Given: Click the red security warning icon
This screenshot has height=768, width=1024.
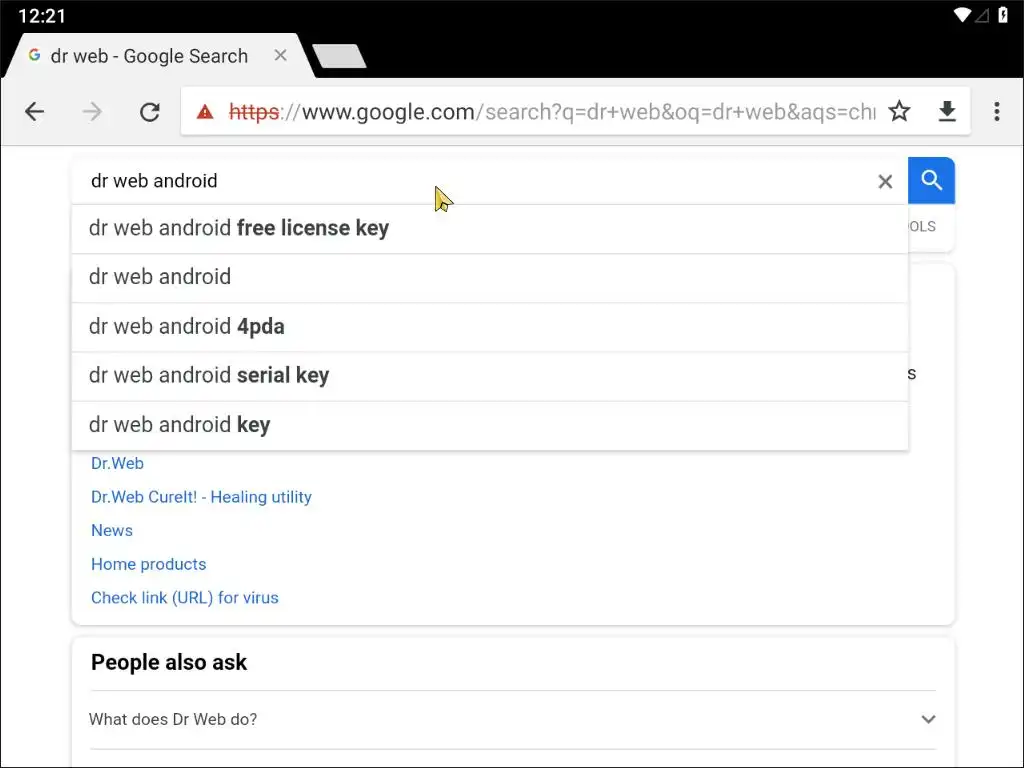Looking at the screenshot, I should 205,112.
